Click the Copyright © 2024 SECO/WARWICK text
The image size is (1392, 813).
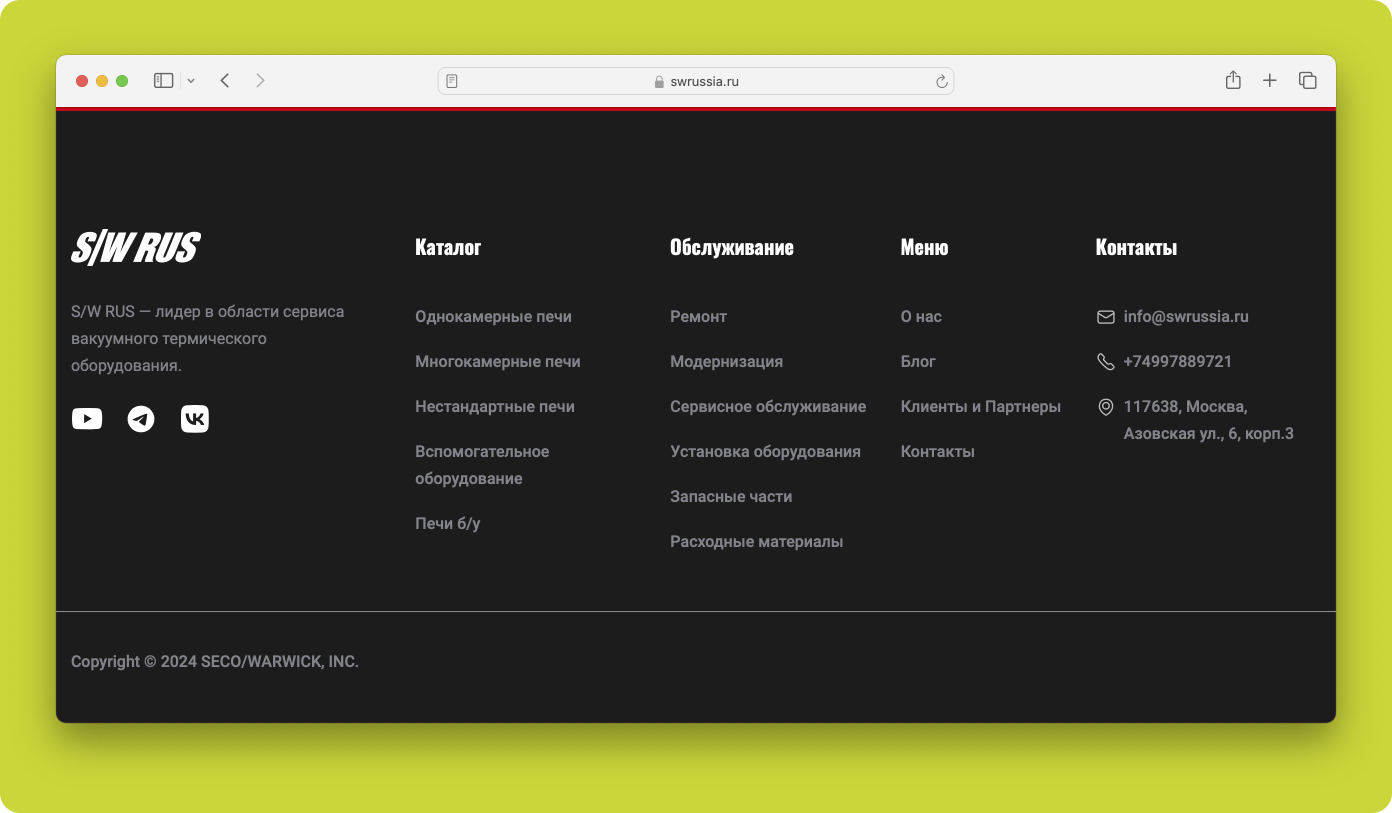coord(215,662)
